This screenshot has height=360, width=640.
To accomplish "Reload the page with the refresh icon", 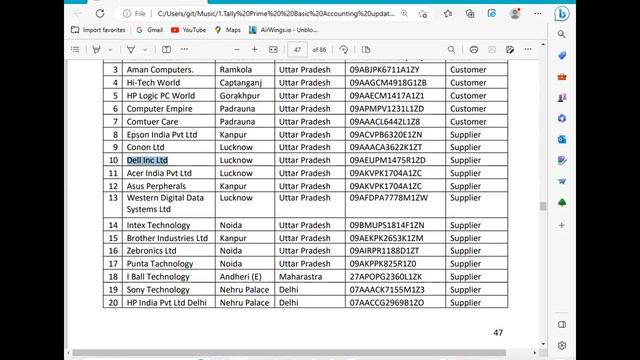I will click(100, 13).
